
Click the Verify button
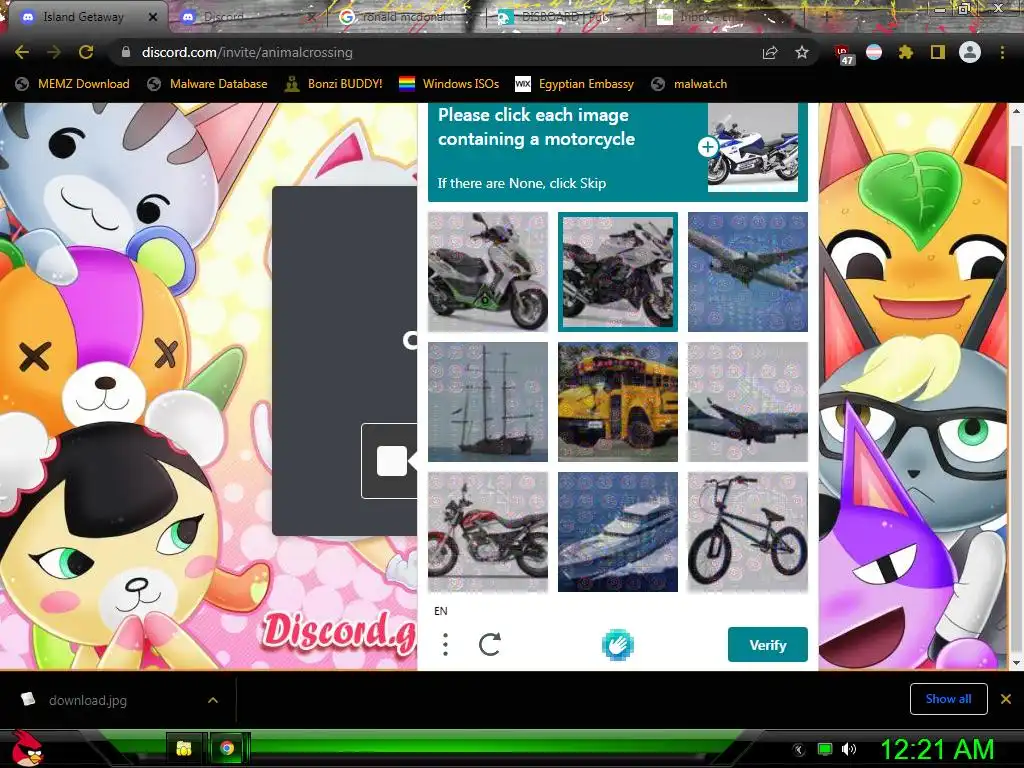pyautogui.click(x=767, y=645)
